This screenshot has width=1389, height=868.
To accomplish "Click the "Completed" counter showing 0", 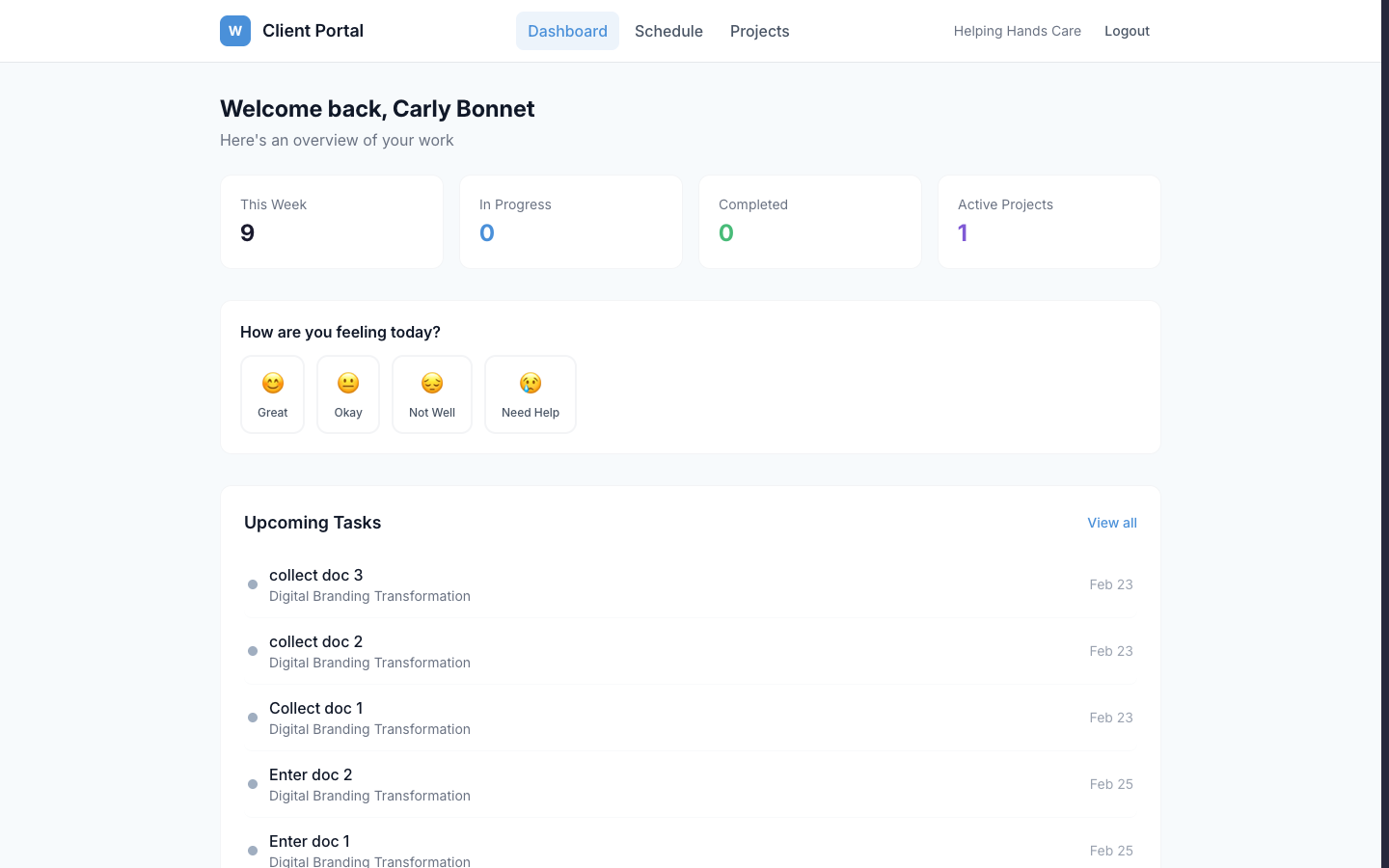I will (726, 232).
